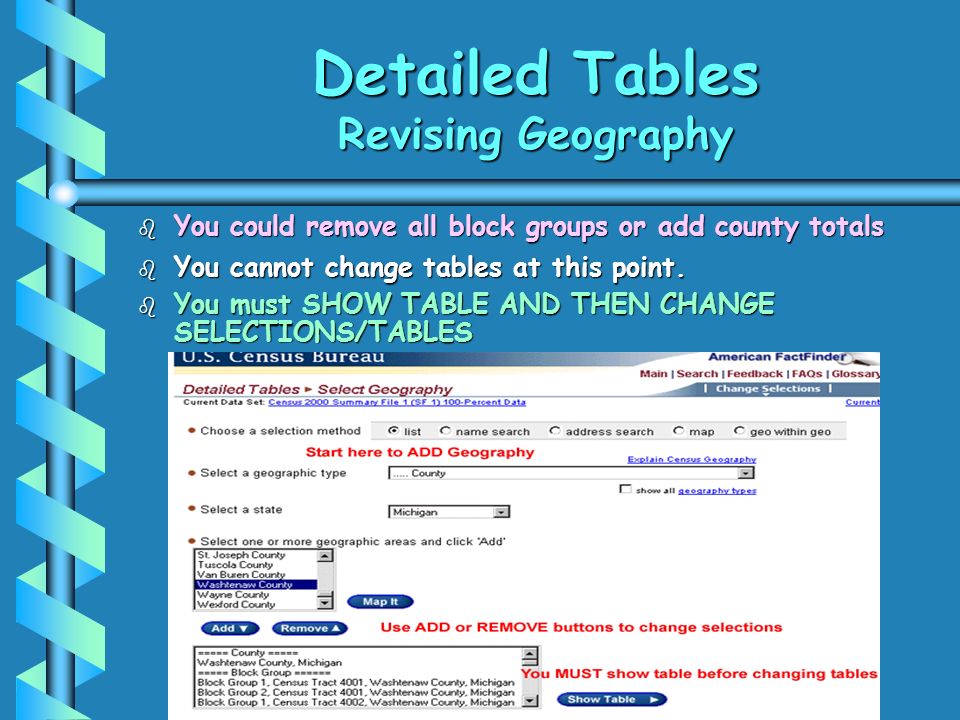The height and width of the screenshot is (720, 960).
Task: Select Block Group 1, Census Tract 4001 entry
Action: coord(356,682)
